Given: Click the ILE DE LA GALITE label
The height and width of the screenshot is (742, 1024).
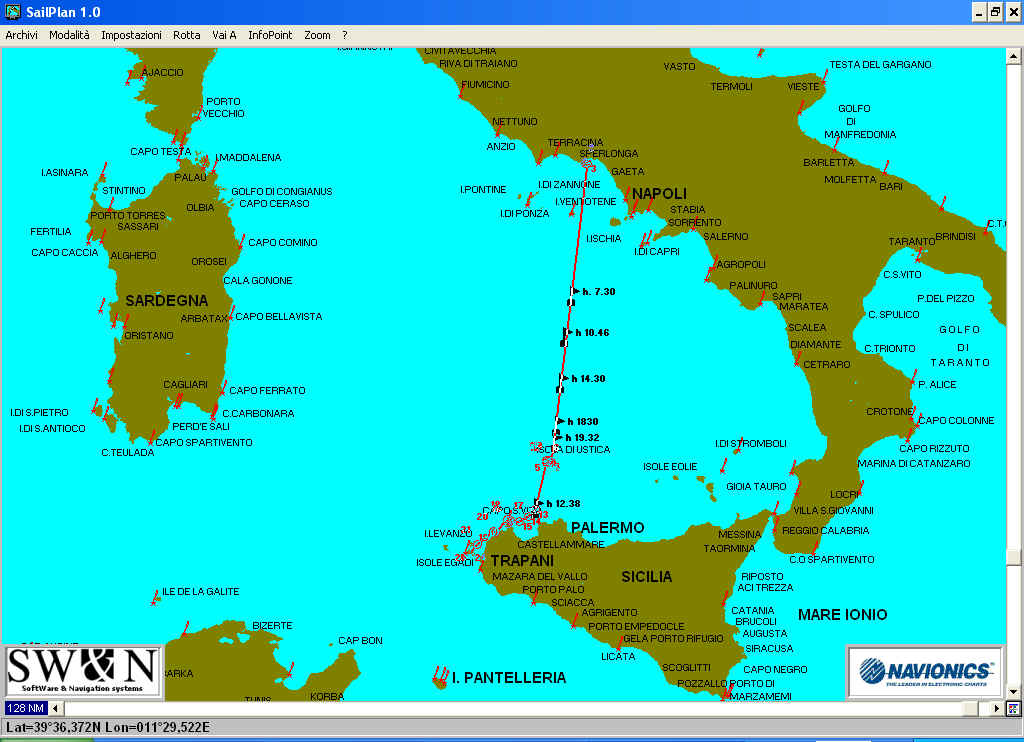Looking at the screenshot, I should pyautogui.click(x=200, y=592).
